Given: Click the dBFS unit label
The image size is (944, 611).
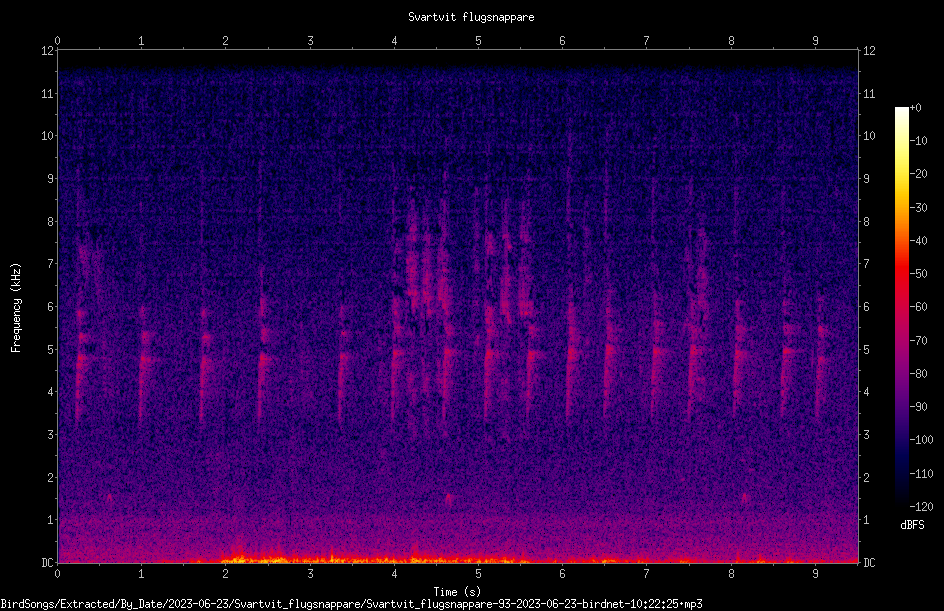Looking at the screenshot, I should tap(912, 525).
